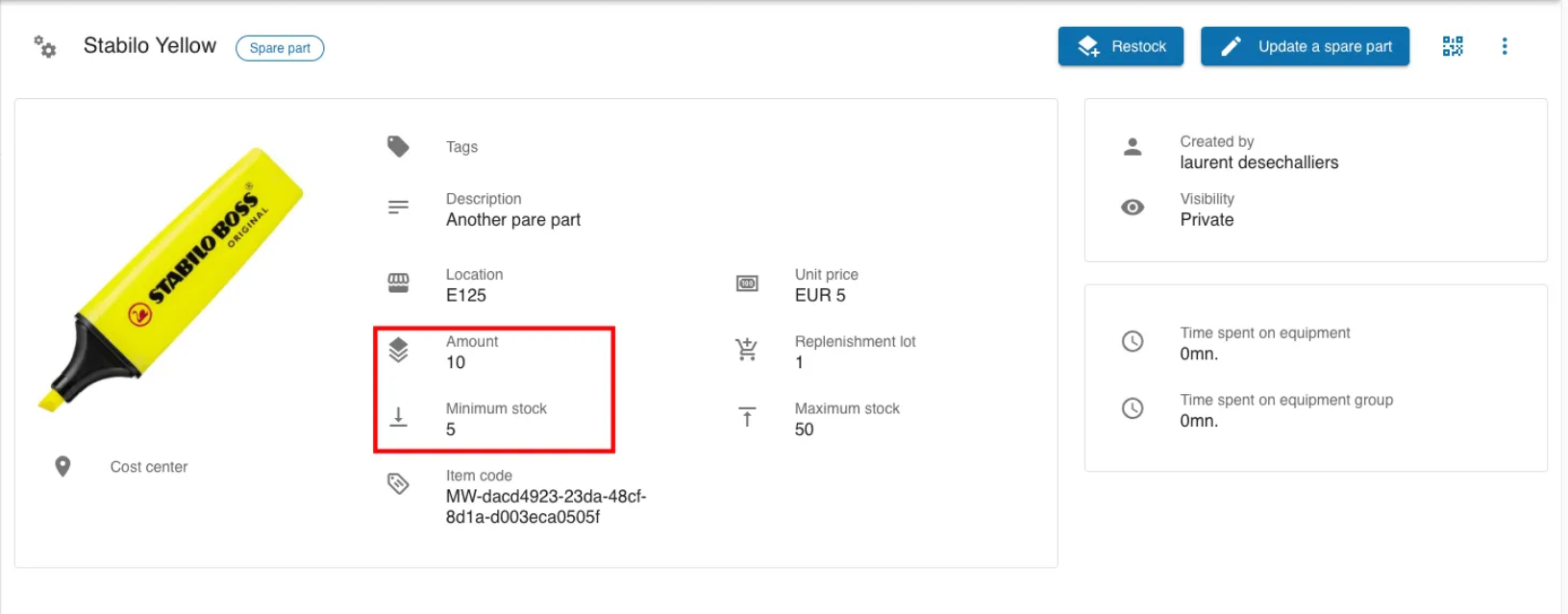
Task: Select maximum stock value 50
Action: pyautogui.click(x=805, y=430)
